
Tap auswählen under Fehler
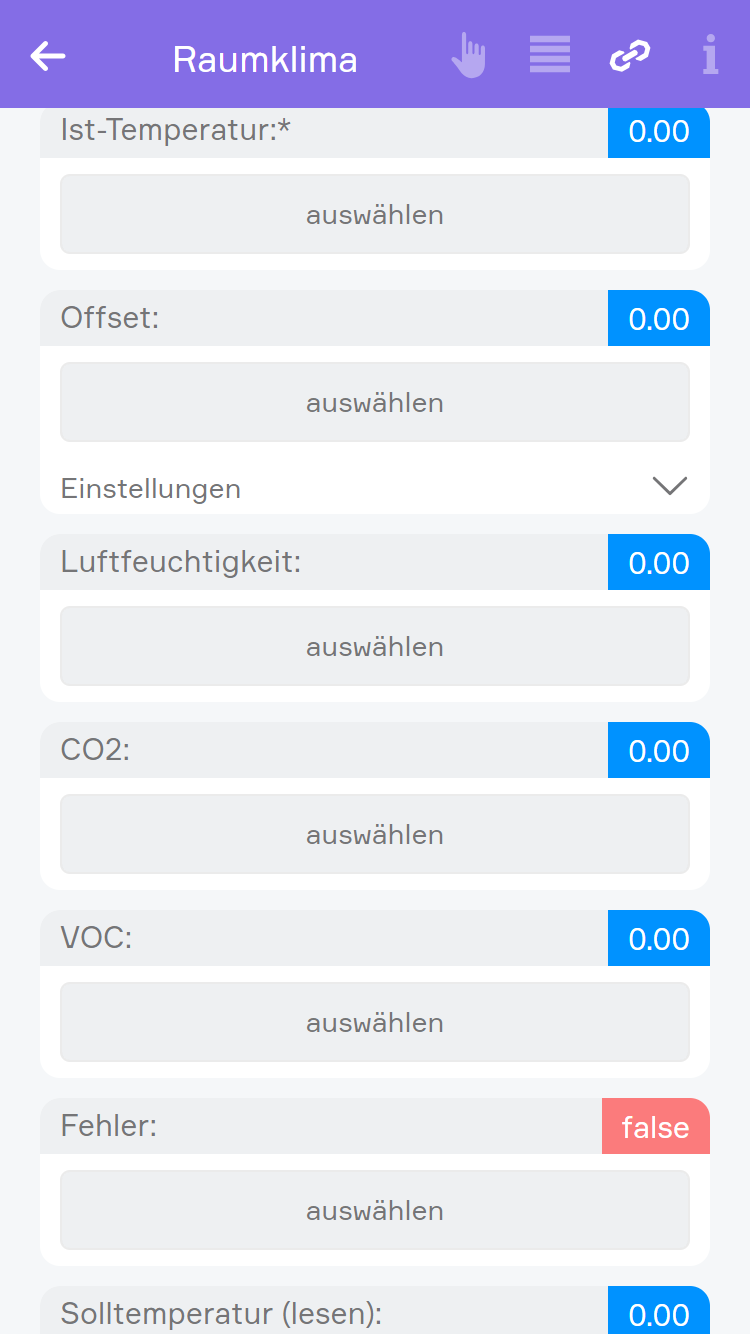point(375,1211)
